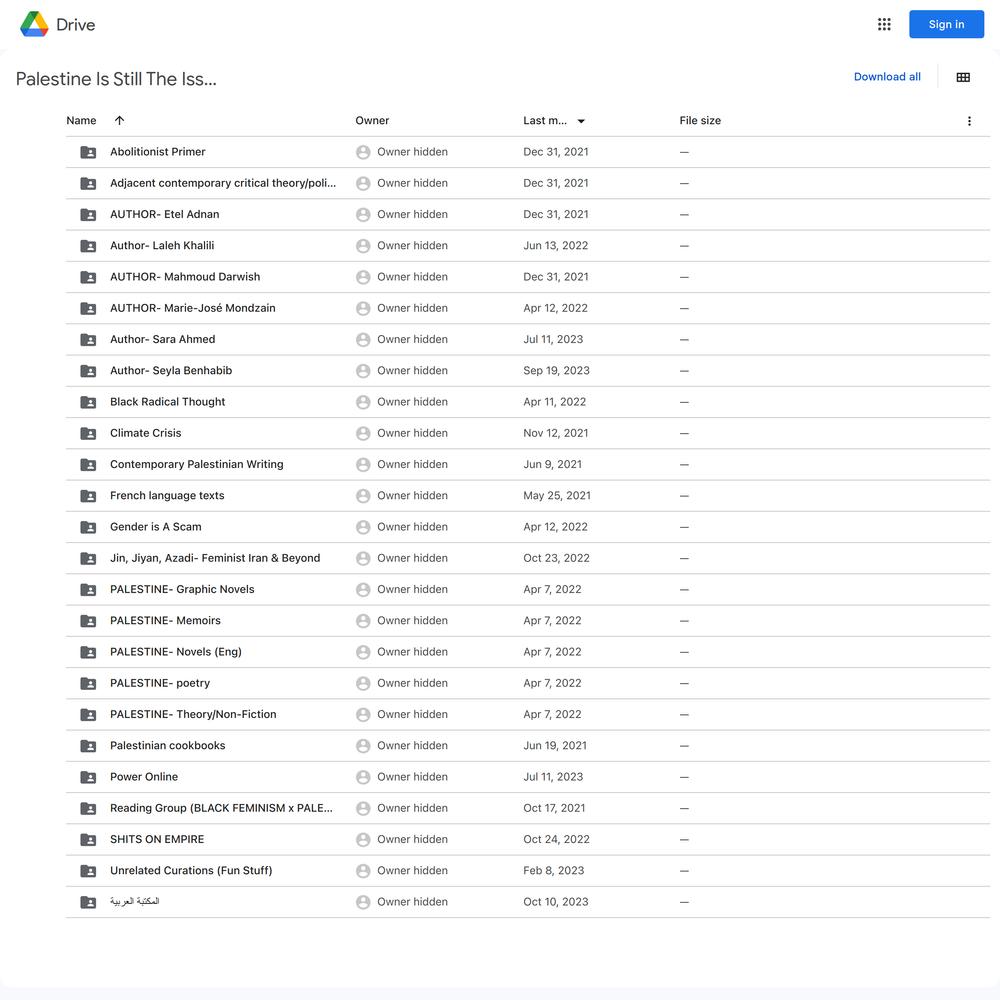Sort by the Name column header
The height and width of the screenshot is (1000, 1000).
pyautogui.click(x=81, y=121)
